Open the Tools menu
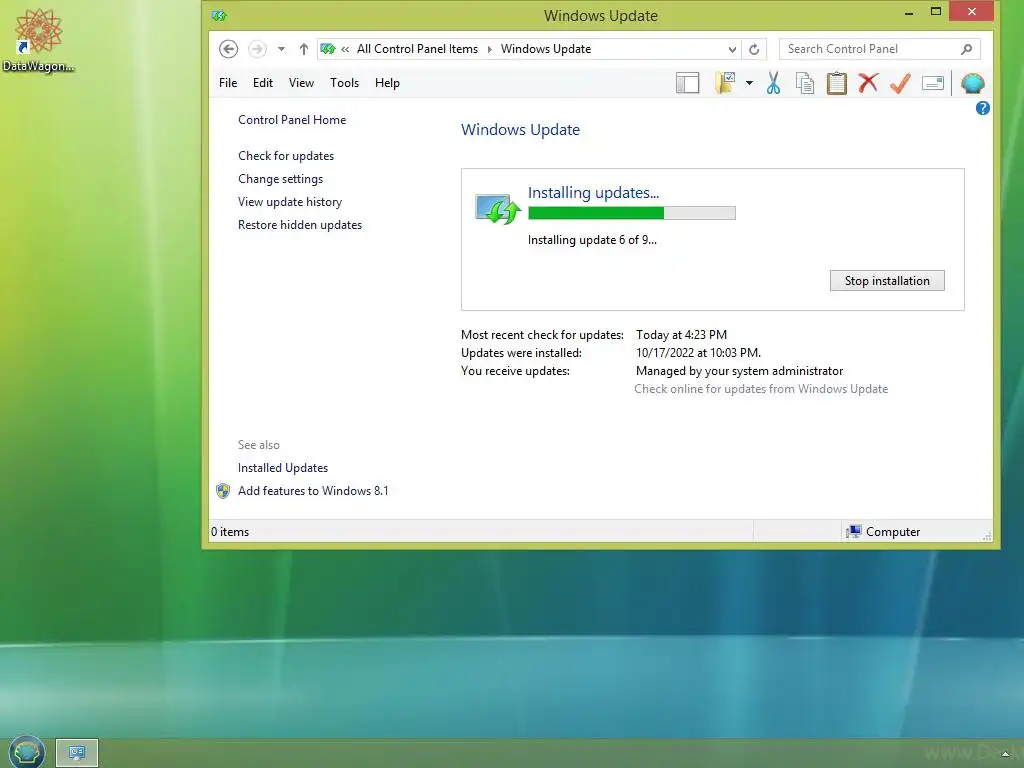This screenshot has width=1024, height=768. pyautogui.click(x=344, y=83)
